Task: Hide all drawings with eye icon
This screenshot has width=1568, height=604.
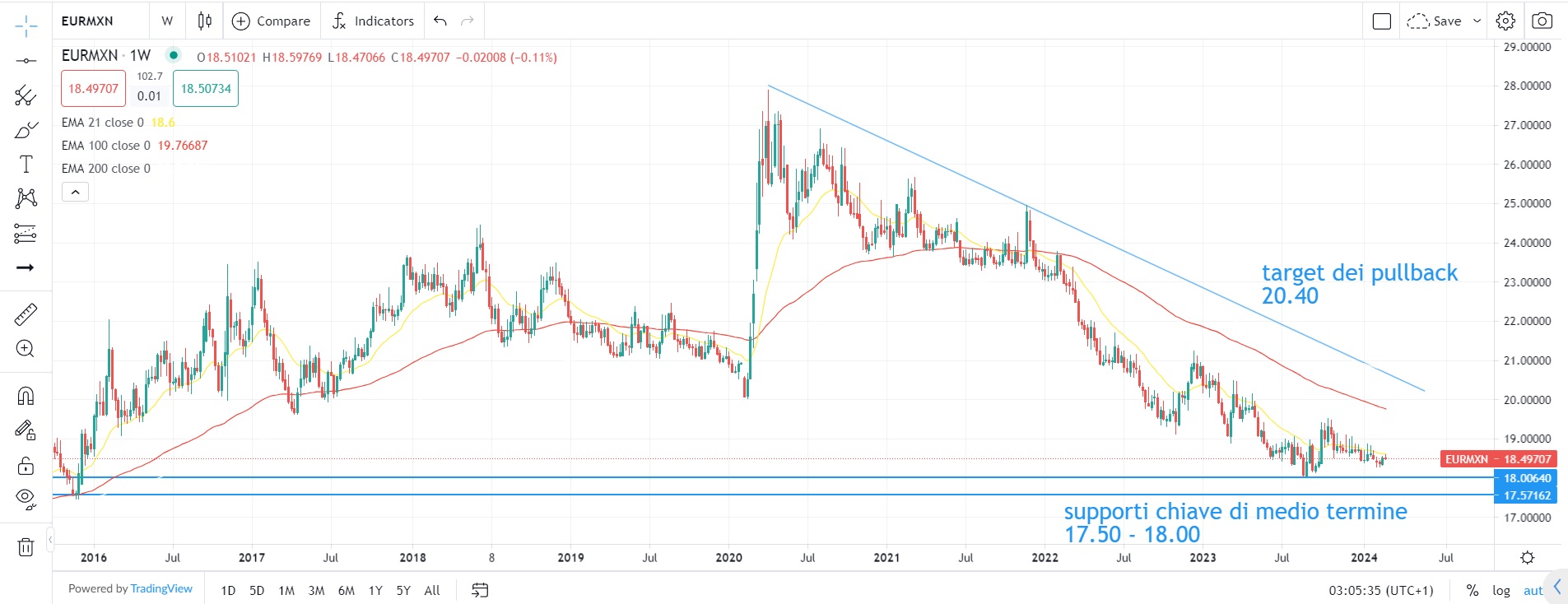Action: point(26,498)
